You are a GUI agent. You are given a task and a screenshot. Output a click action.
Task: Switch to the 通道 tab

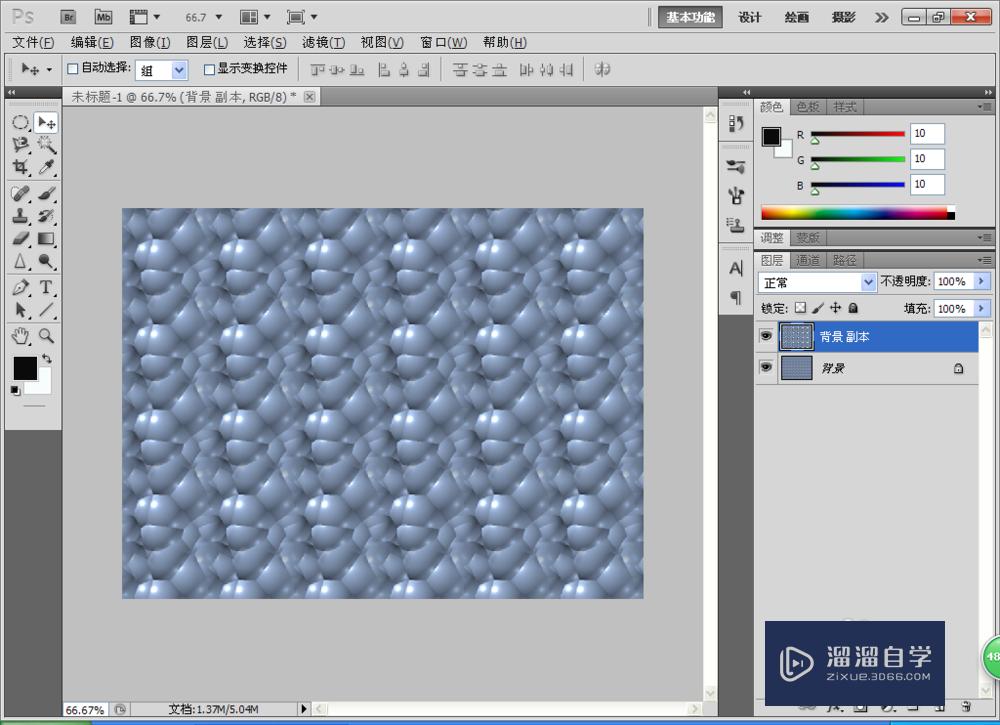tap(808, 260)
